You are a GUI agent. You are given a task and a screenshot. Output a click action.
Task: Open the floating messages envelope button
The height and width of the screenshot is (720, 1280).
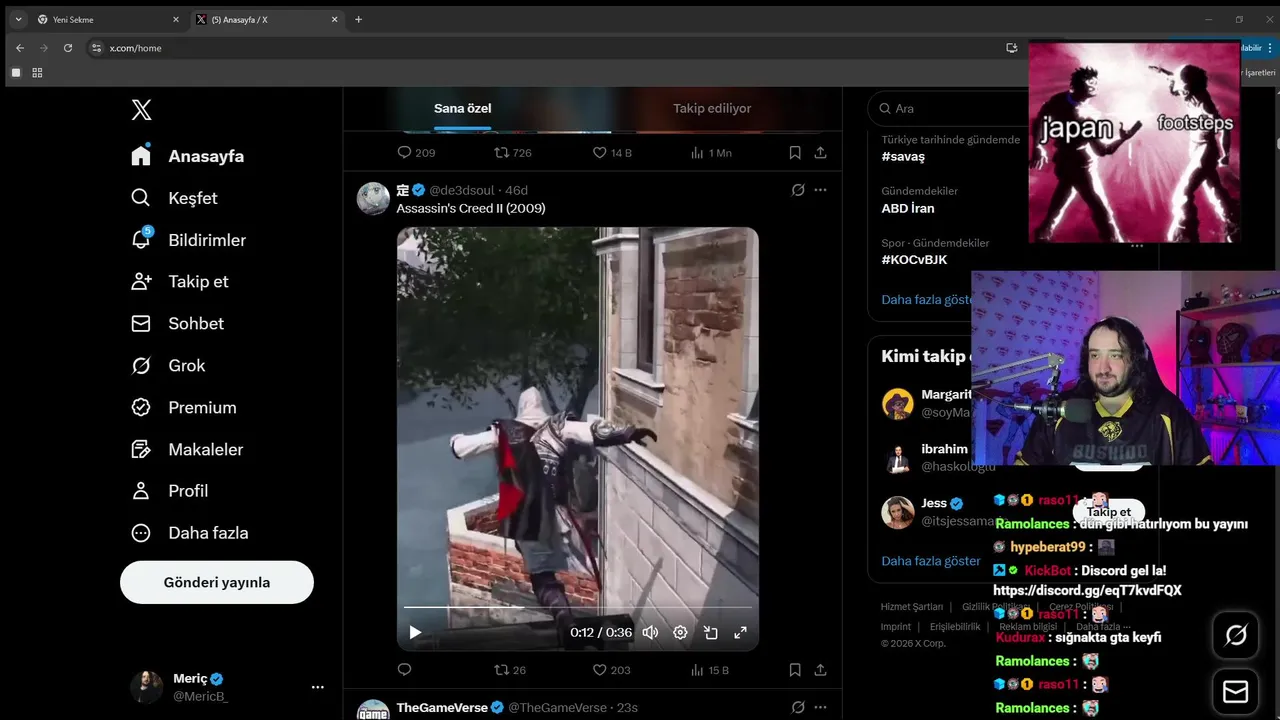1236,692
